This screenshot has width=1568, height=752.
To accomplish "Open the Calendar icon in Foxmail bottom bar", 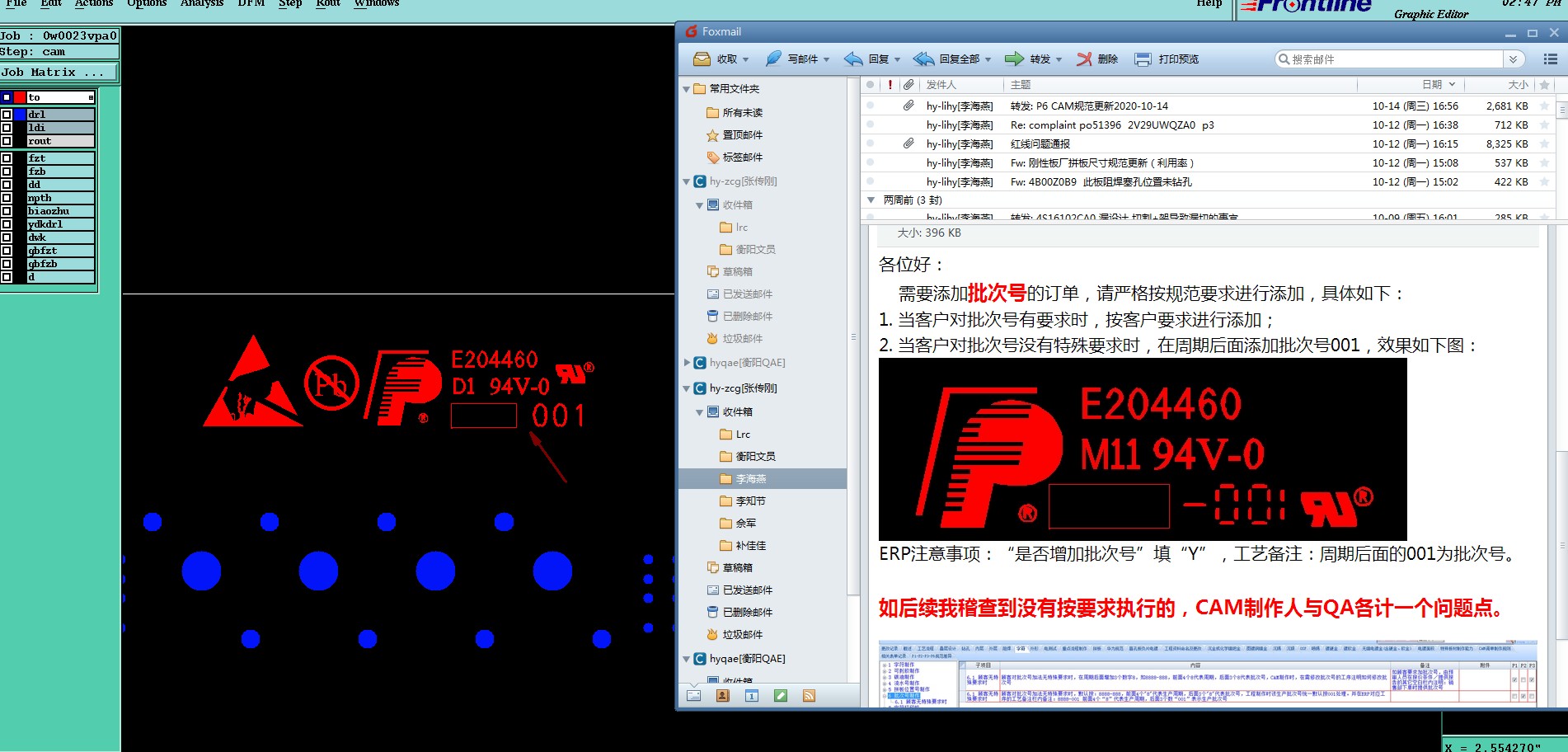I will [752, 696].
